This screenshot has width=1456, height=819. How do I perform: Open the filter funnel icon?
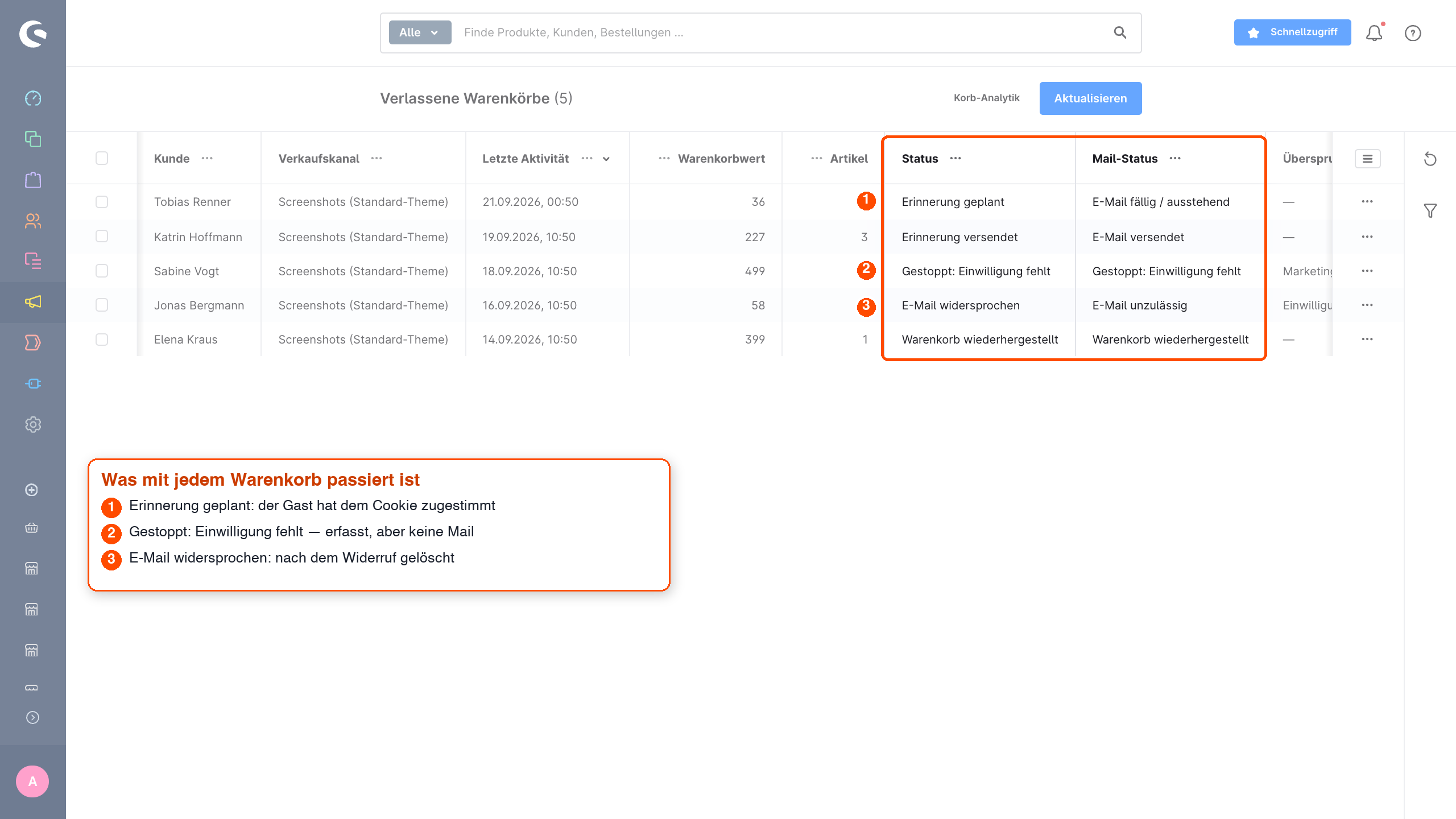pyautogui.click(x=1430, y=210)
